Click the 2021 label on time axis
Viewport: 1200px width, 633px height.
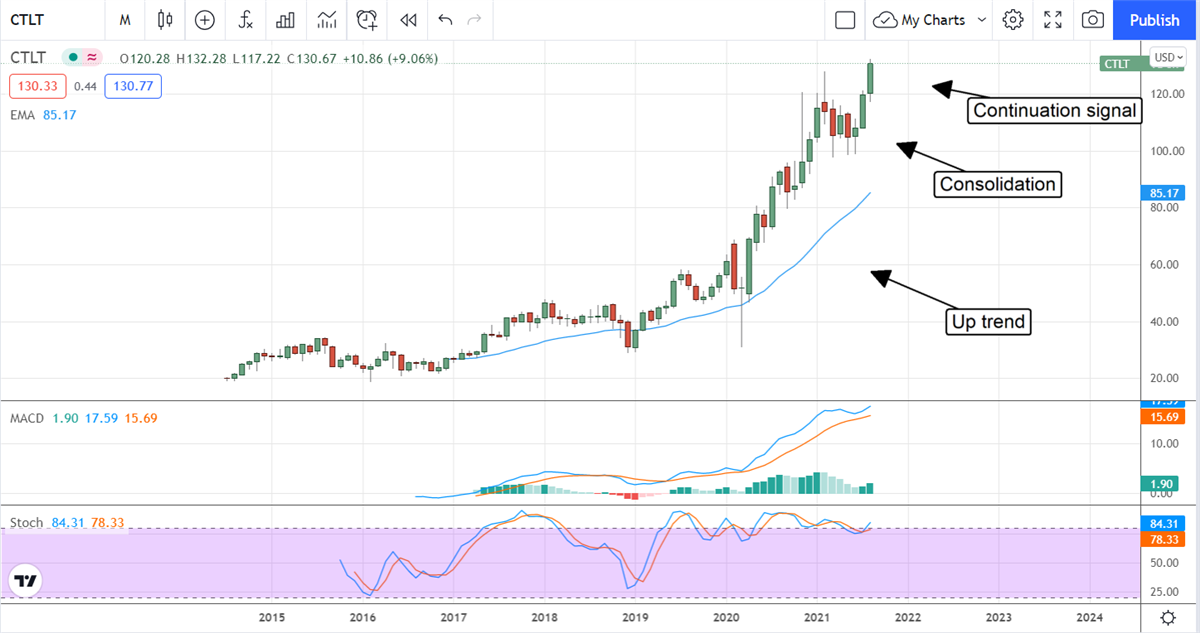click(818, 618)
